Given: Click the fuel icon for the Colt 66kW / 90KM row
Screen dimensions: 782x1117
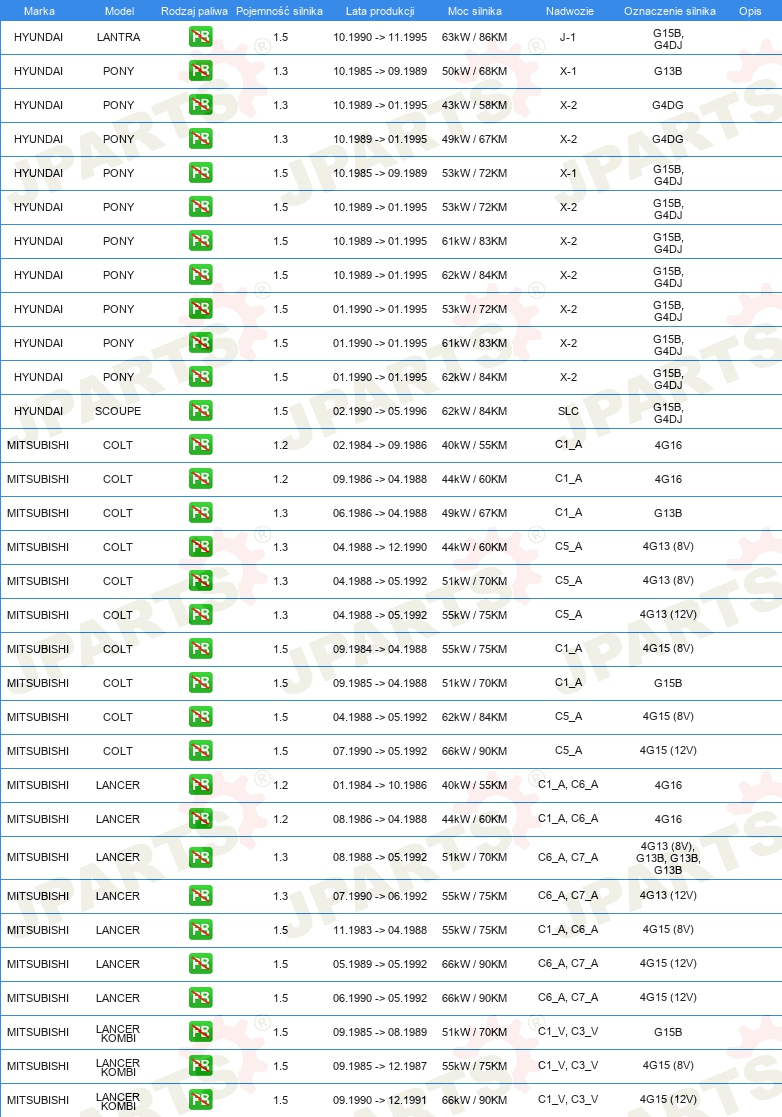Looking at the screenshot, I should pos(201,751).
